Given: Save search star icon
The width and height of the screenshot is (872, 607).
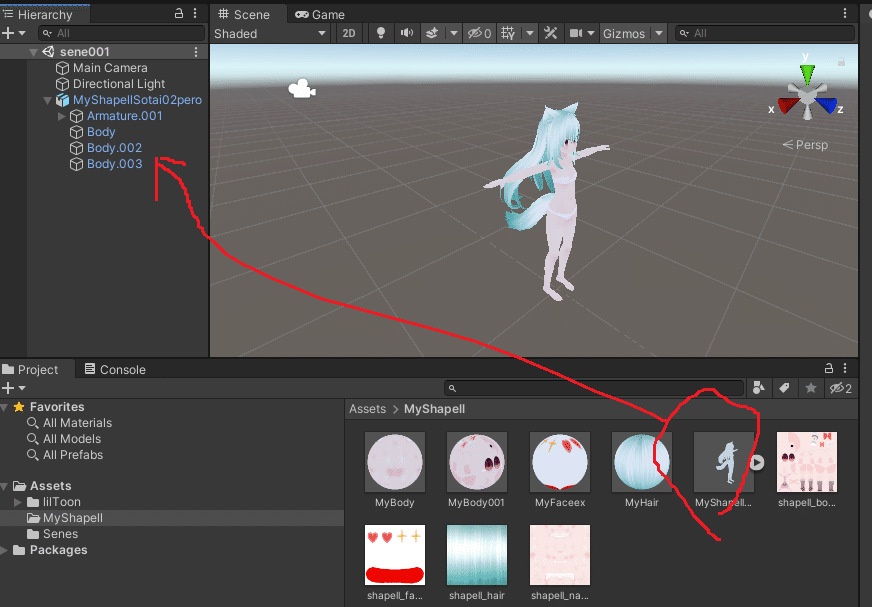Looking at the screenshot, I should click(811, 388).
